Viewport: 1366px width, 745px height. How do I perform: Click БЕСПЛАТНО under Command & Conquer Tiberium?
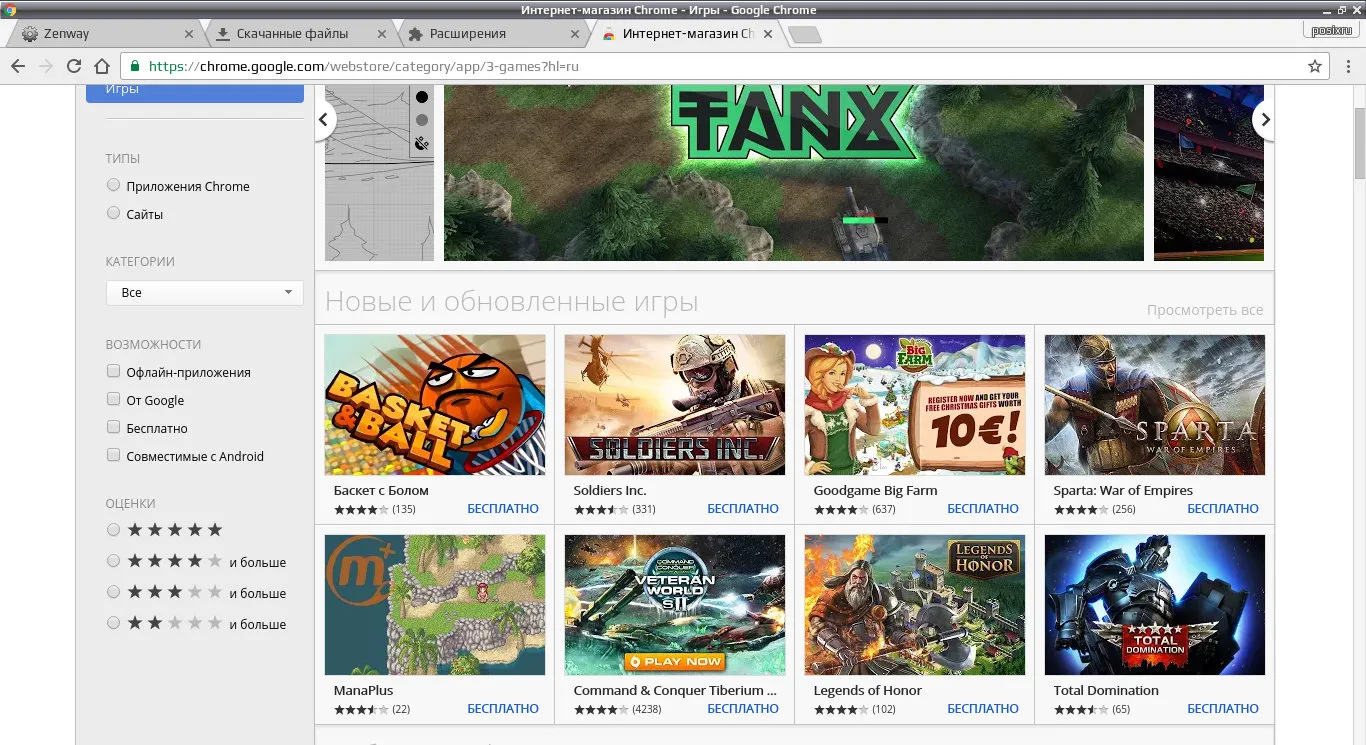pyautogui.click(x=743, y=709)
